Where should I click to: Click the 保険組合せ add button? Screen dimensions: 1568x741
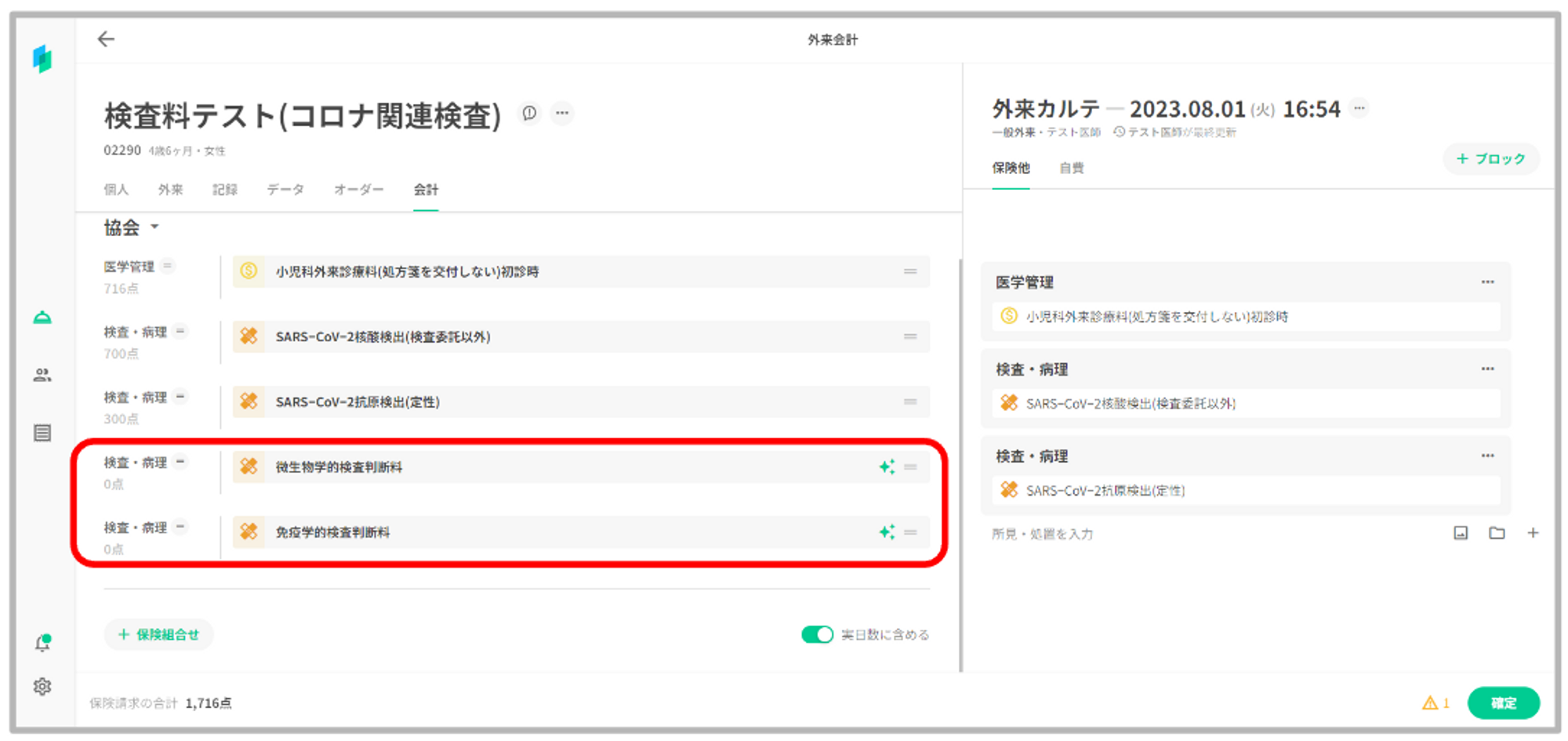coord(158,634)
